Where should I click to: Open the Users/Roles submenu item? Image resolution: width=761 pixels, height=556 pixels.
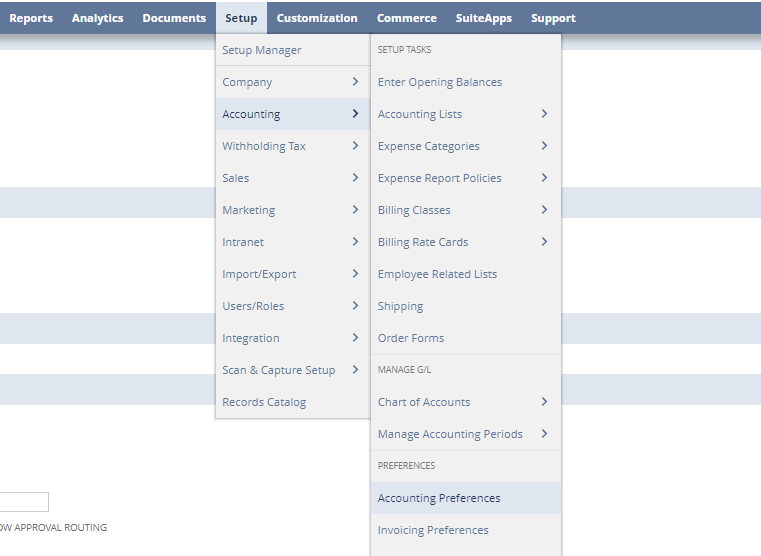[293, 306]
